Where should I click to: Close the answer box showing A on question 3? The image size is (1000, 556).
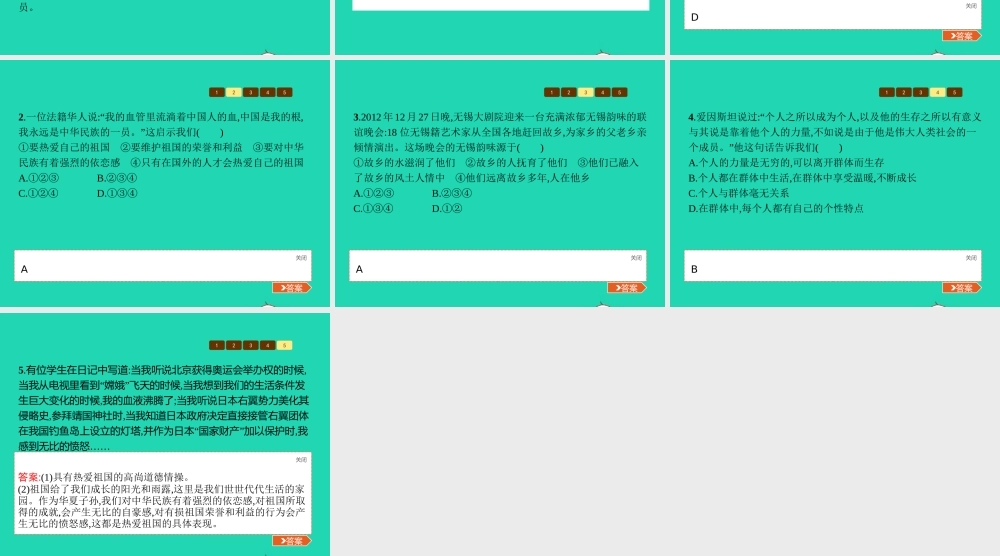tap(636, 258)
